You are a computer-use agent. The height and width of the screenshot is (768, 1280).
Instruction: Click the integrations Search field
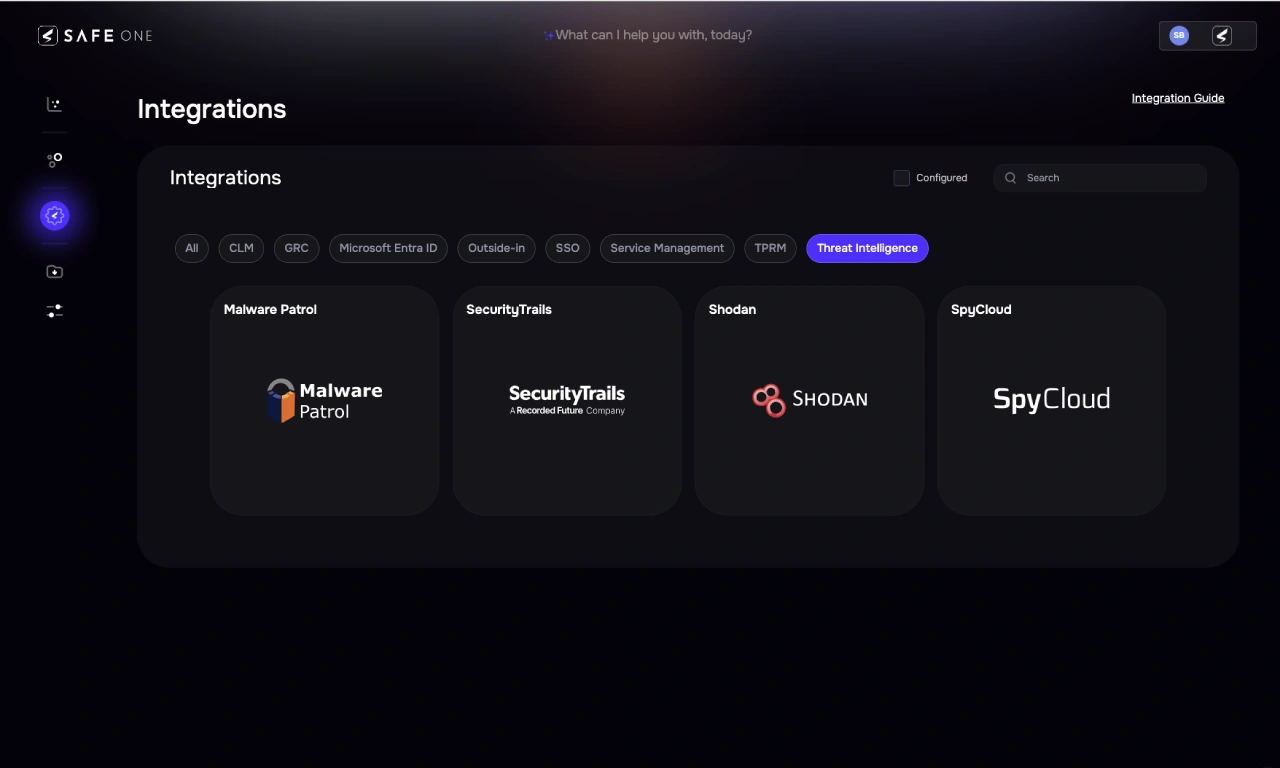(1100, 178)
